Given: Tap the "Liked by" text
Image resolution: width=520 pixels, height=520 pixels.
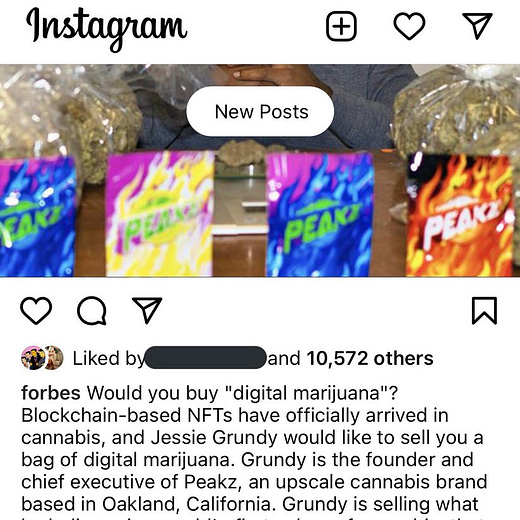Looking at the screenshot, I should pyautogui.click(x=108, y=359).
